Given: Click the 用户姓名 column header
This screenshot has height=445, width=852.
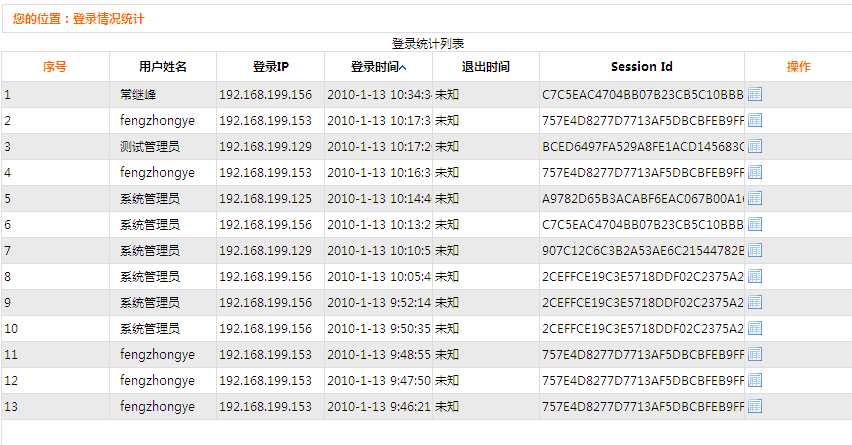Looking at the screenshot, I should 163,67.
